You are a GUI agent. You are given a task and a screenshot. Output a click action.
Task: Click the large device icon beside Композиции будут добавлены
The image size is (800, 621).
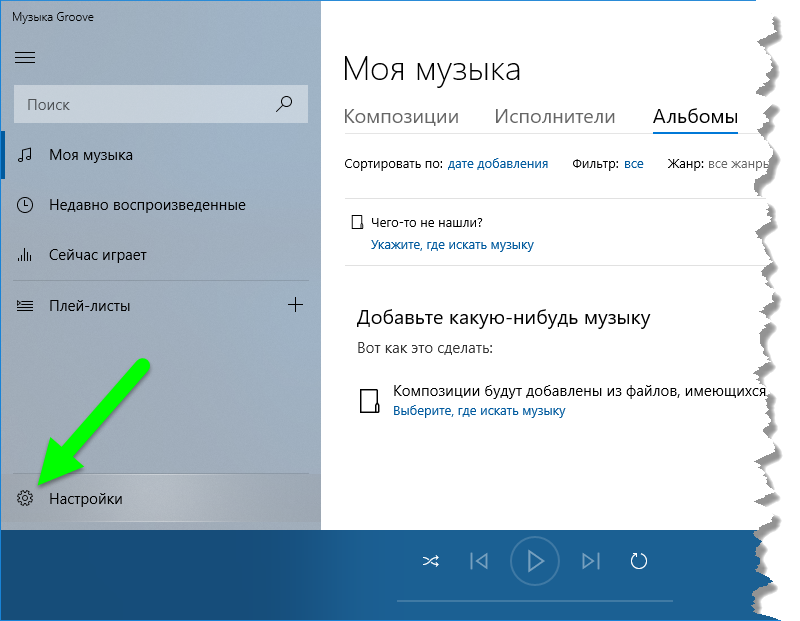[x=369, y=401]
